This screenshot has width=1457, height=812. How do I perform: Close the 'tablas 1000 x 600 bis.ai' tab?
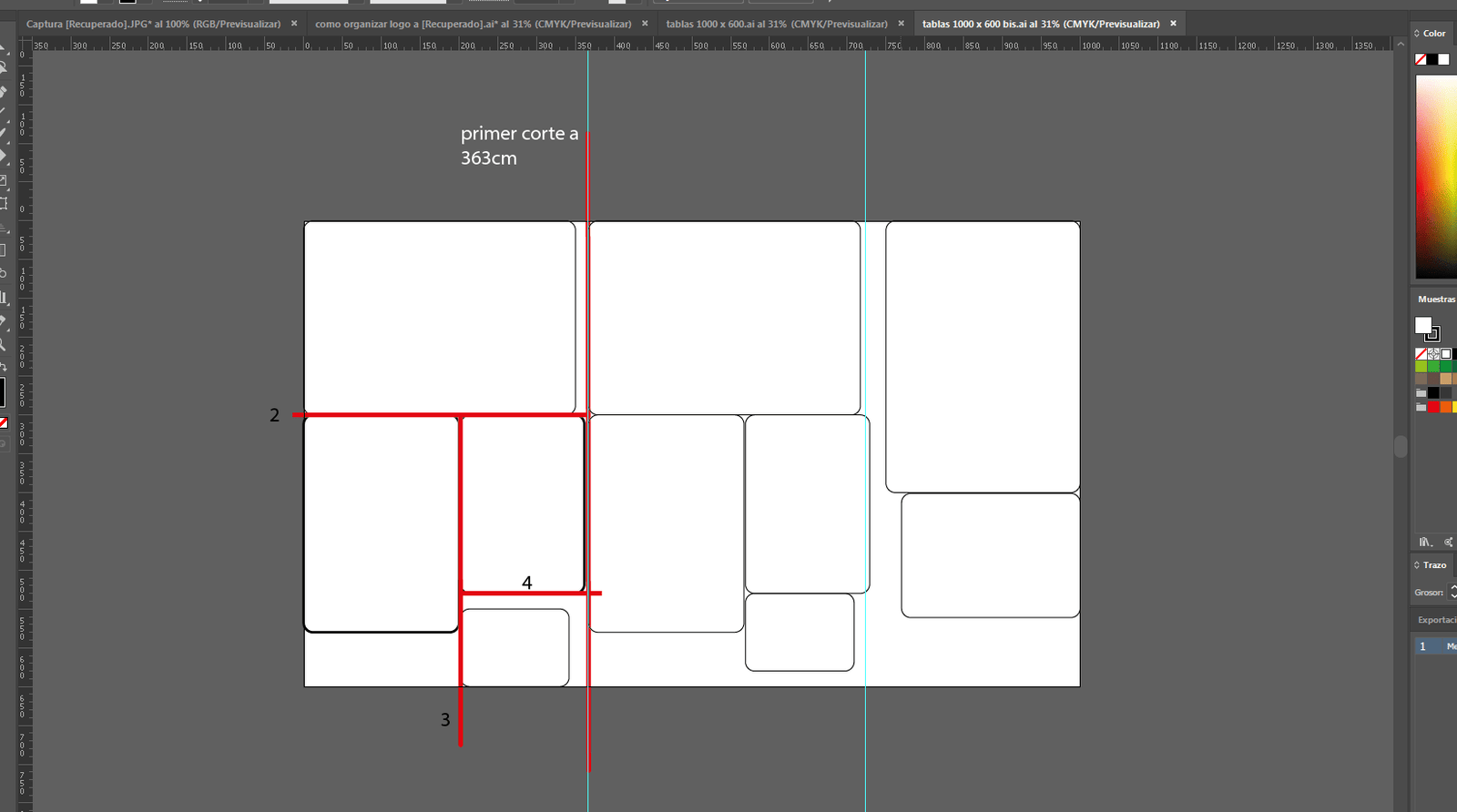point(1173,24)
